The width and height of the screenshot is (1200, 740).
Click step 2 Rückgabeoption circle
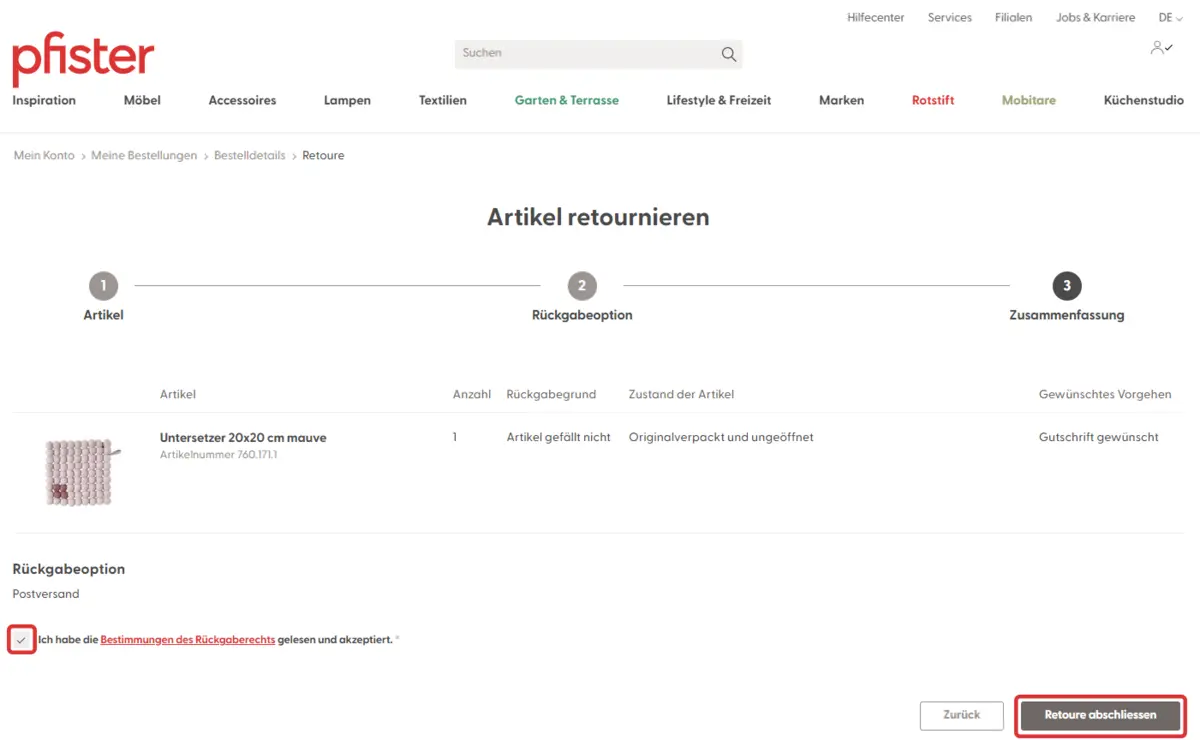tap(582, 286)
